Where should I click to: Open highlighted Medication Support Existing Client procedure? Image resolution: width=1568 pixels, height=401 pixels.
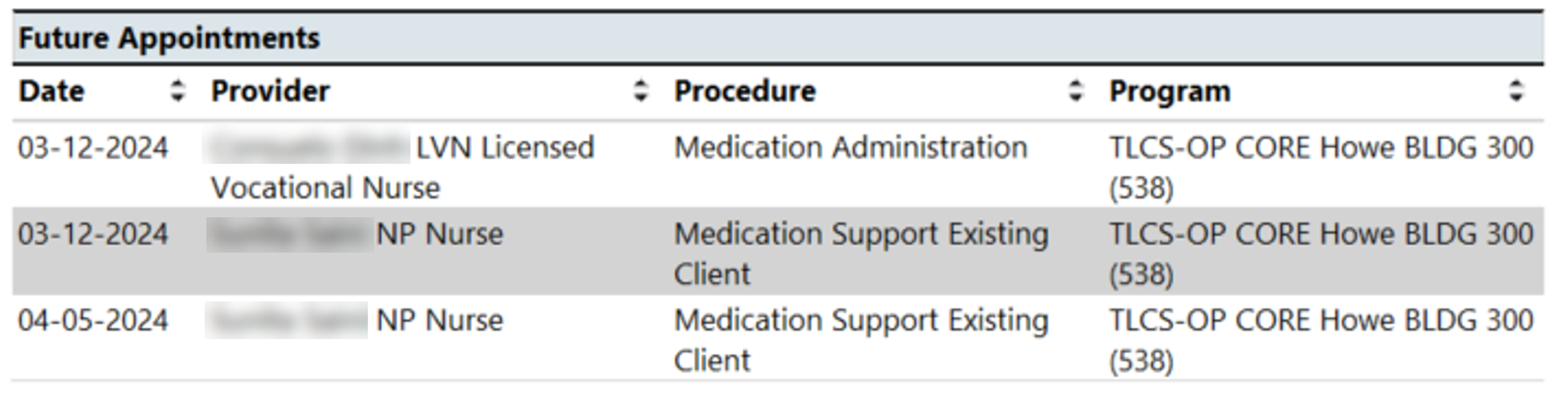[861, 254]
